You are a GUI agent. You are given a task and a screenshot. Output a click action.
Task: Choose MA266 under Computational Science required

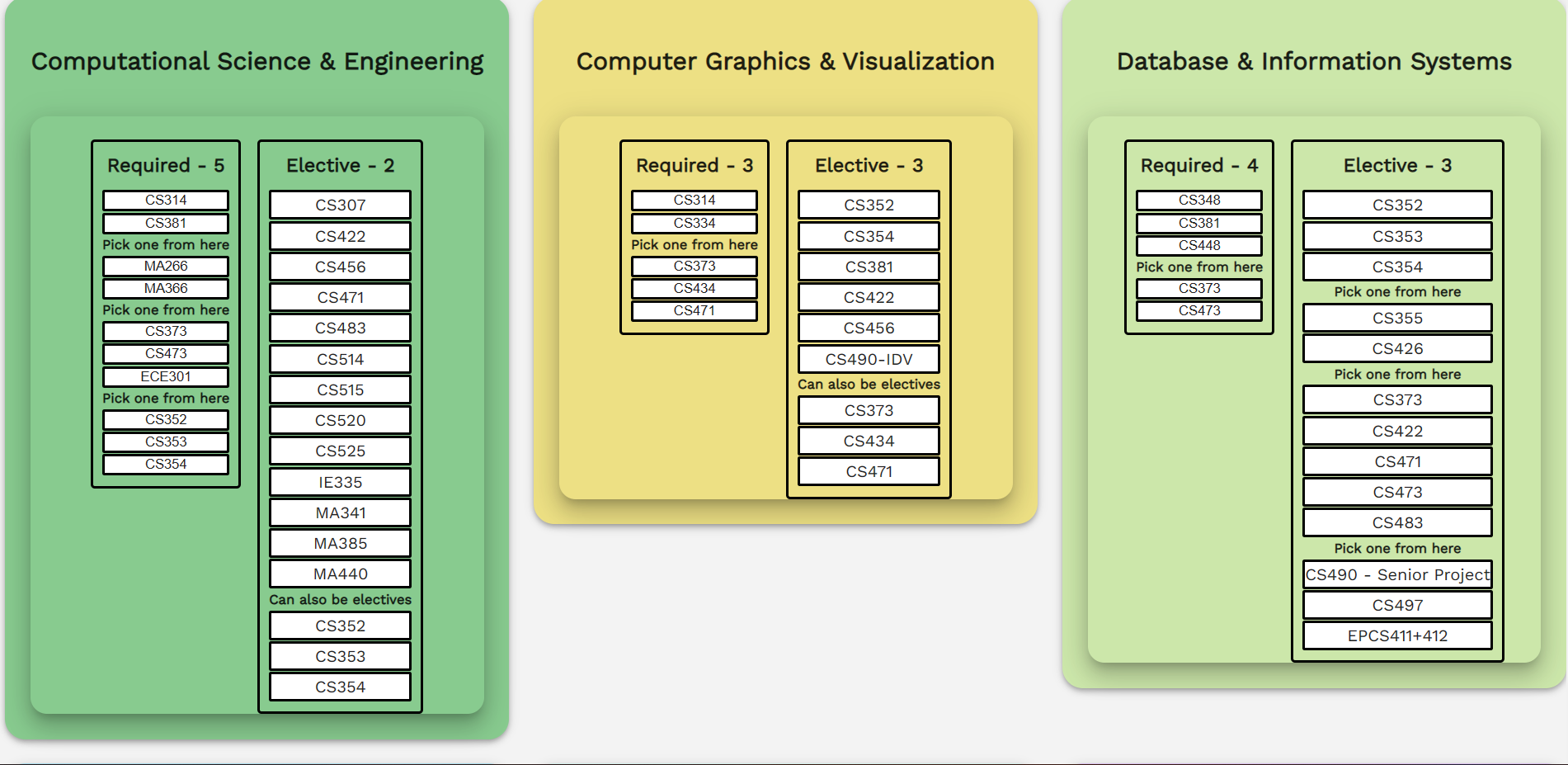click(166, 266)
